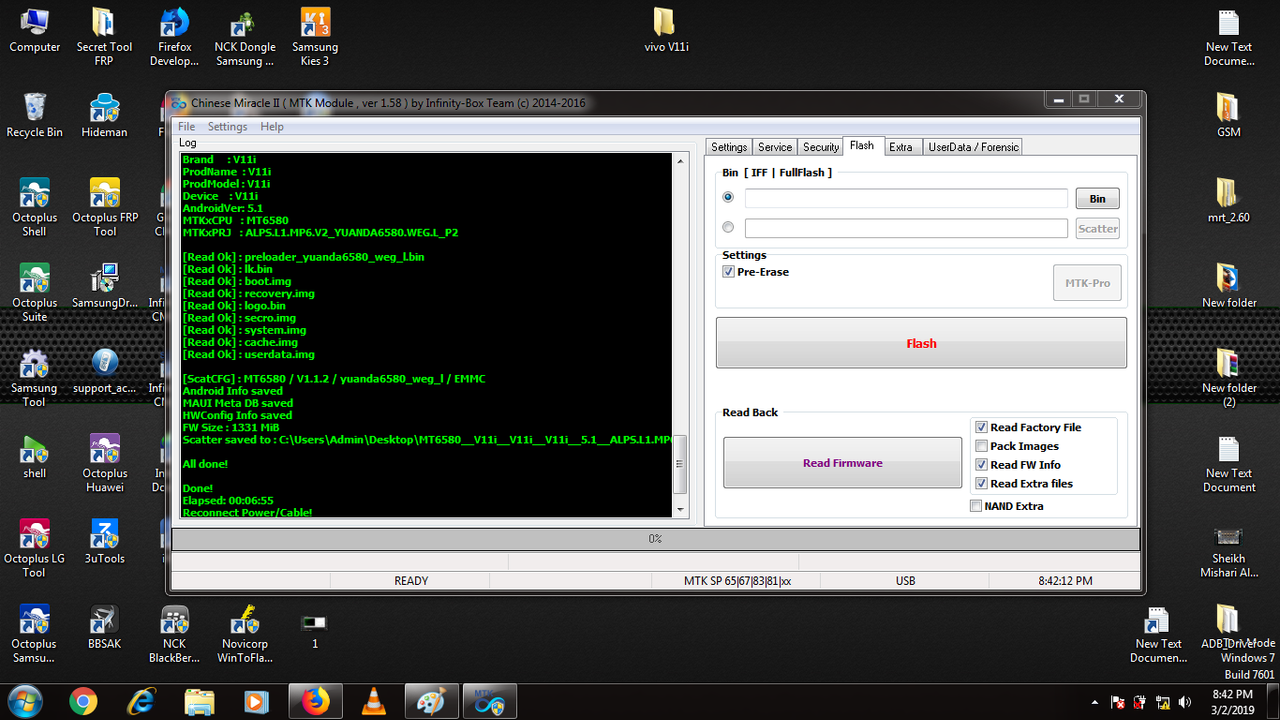Open the Help menu

272,127
